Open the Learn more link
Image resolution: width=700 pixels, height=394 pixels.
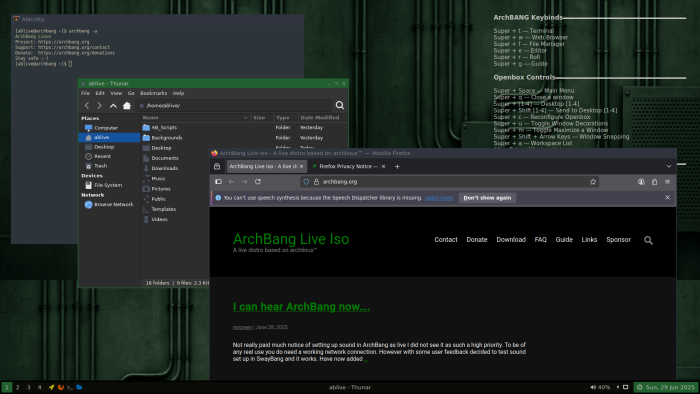tap(439, 198)
